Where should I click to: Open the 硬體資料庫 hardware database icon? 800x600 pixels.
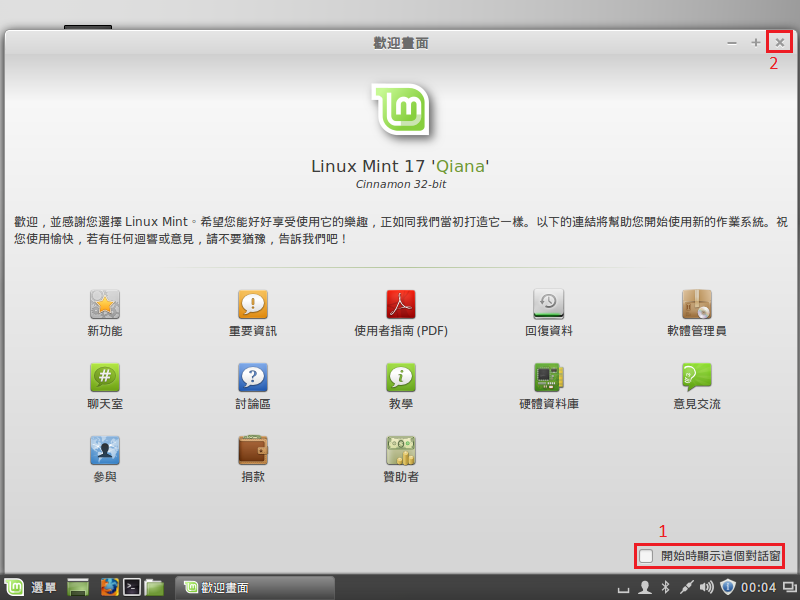click(549, 377)
